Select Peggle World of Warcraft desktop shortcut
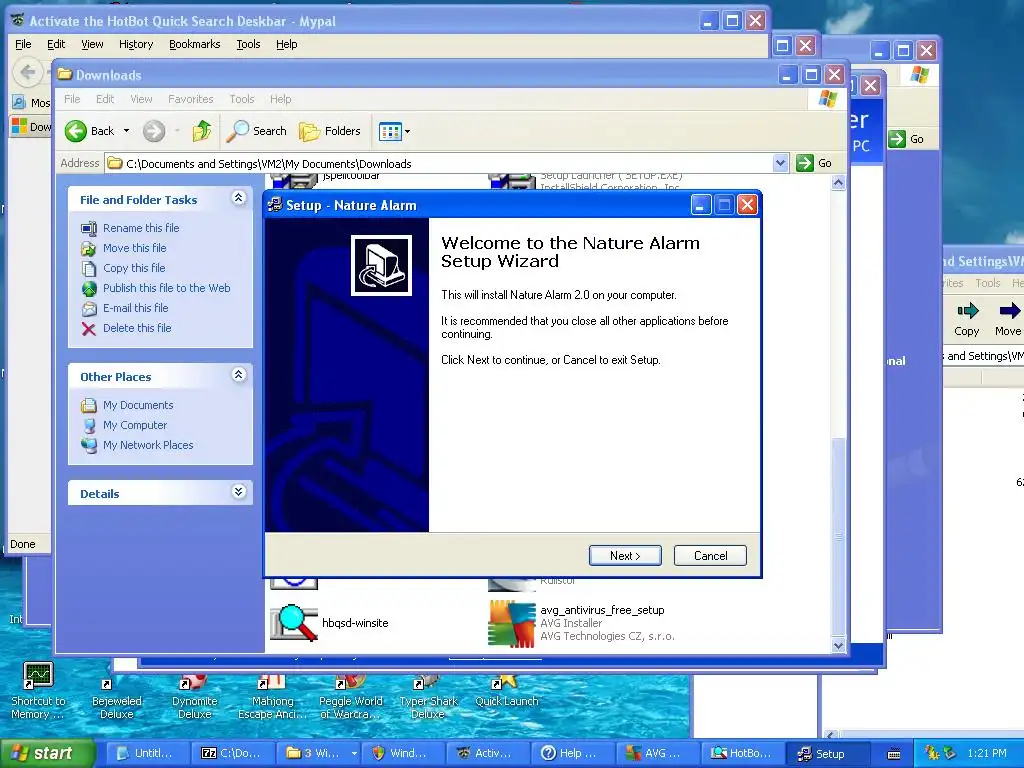This screenshot has width=1024, height=768. 351,698
